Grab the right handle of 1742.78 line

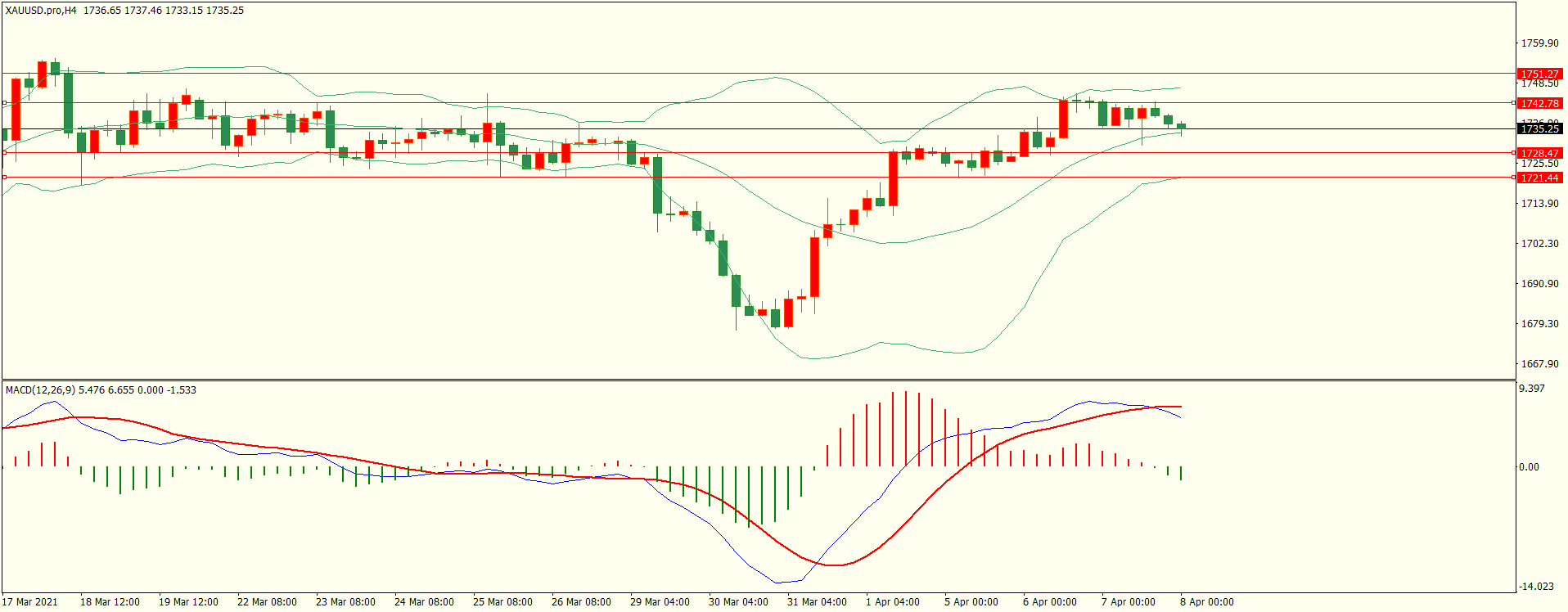coord(1513,103)
